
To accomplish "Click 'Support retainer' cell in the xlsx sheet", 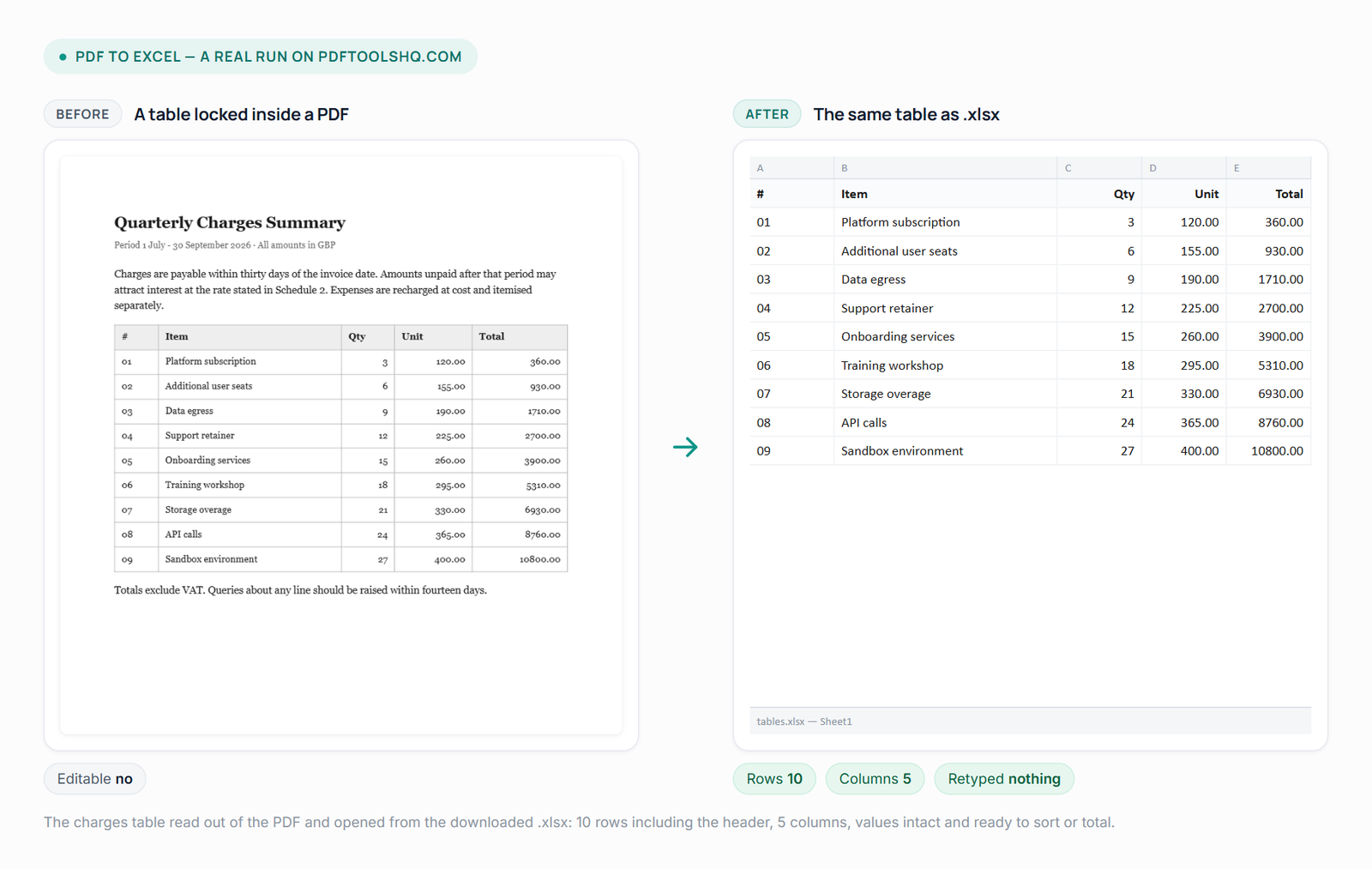I will 945,308.
